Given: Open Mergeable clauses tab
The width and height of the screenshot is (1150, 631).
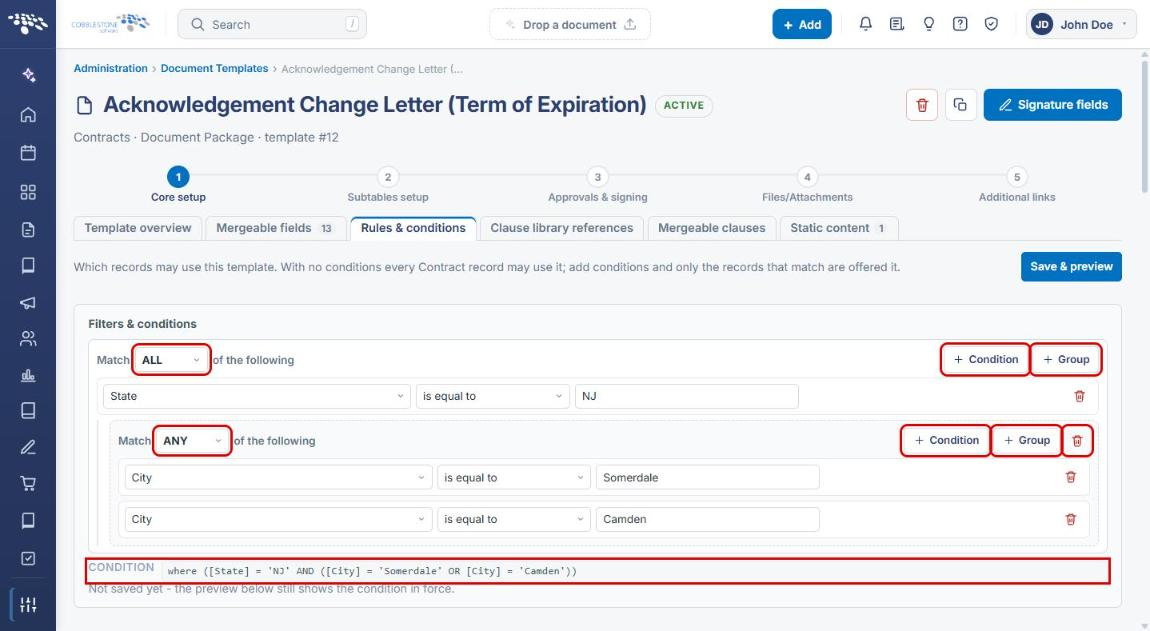Looking at the screenshot, I should tap(711, 228).
